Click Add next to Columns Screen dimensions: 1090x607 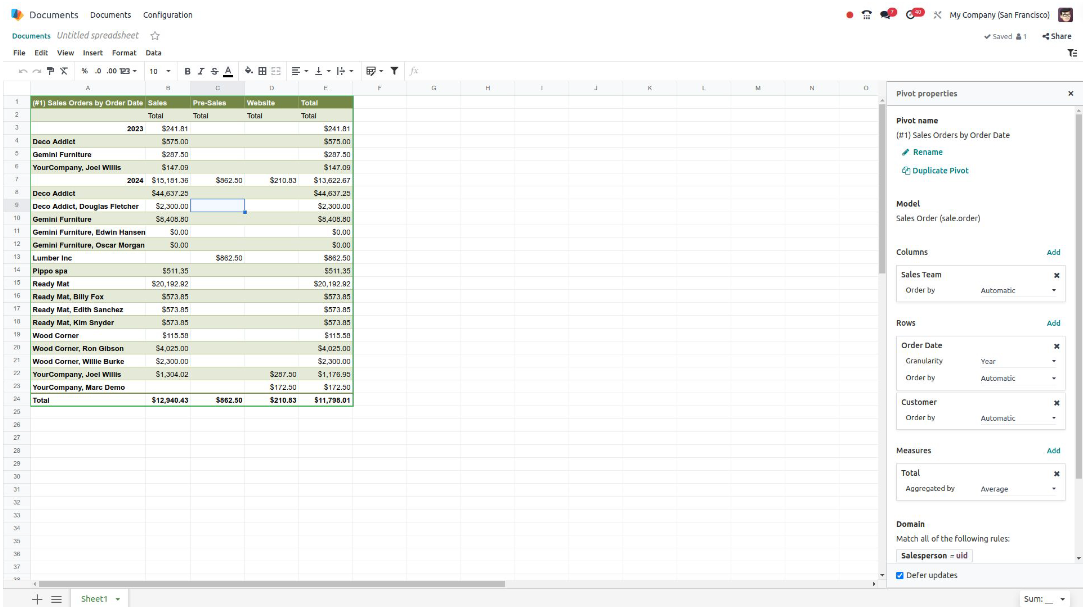(x=1053, y=252)
